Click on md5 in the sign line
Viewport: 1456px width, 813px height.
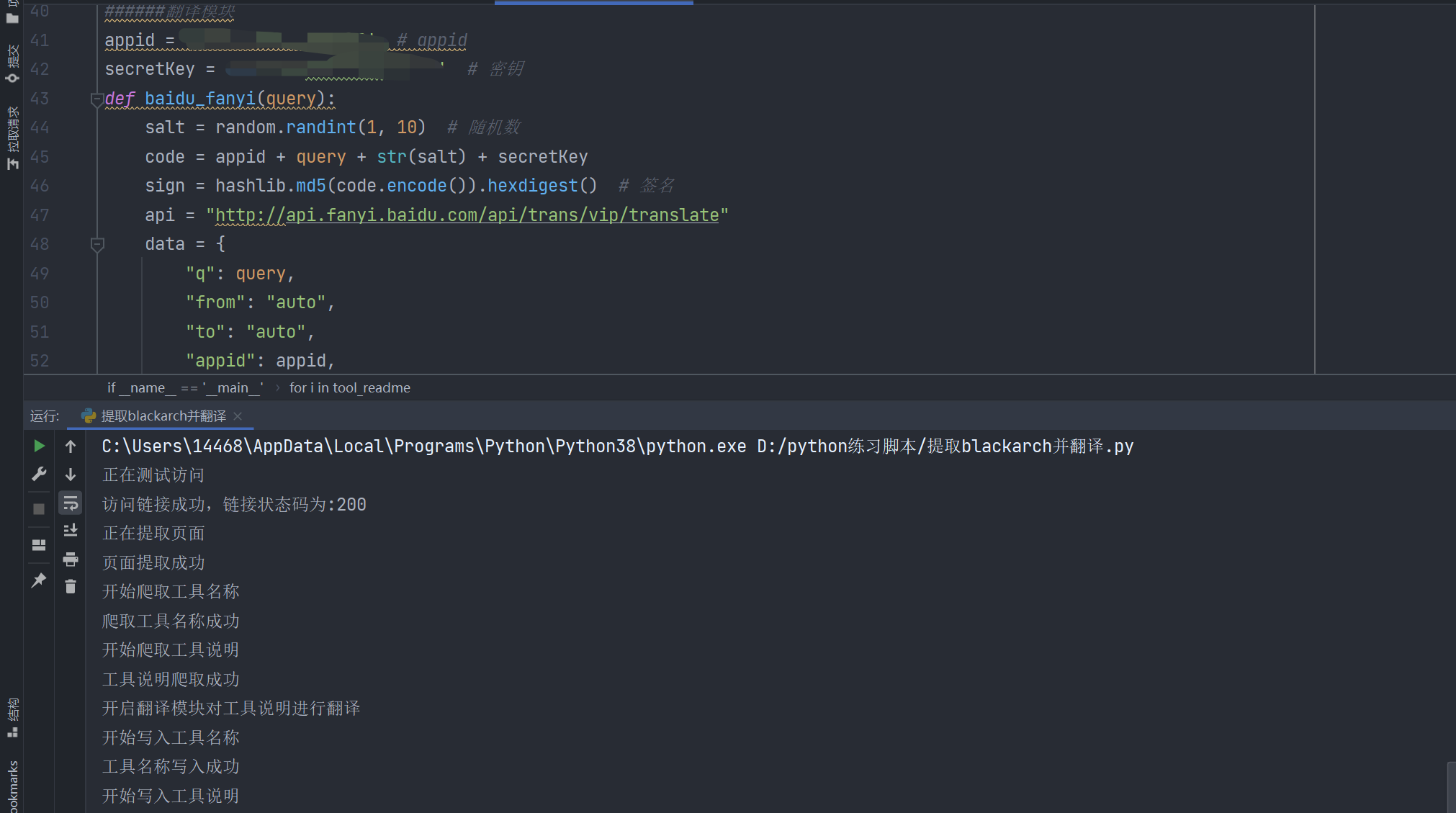311,186
